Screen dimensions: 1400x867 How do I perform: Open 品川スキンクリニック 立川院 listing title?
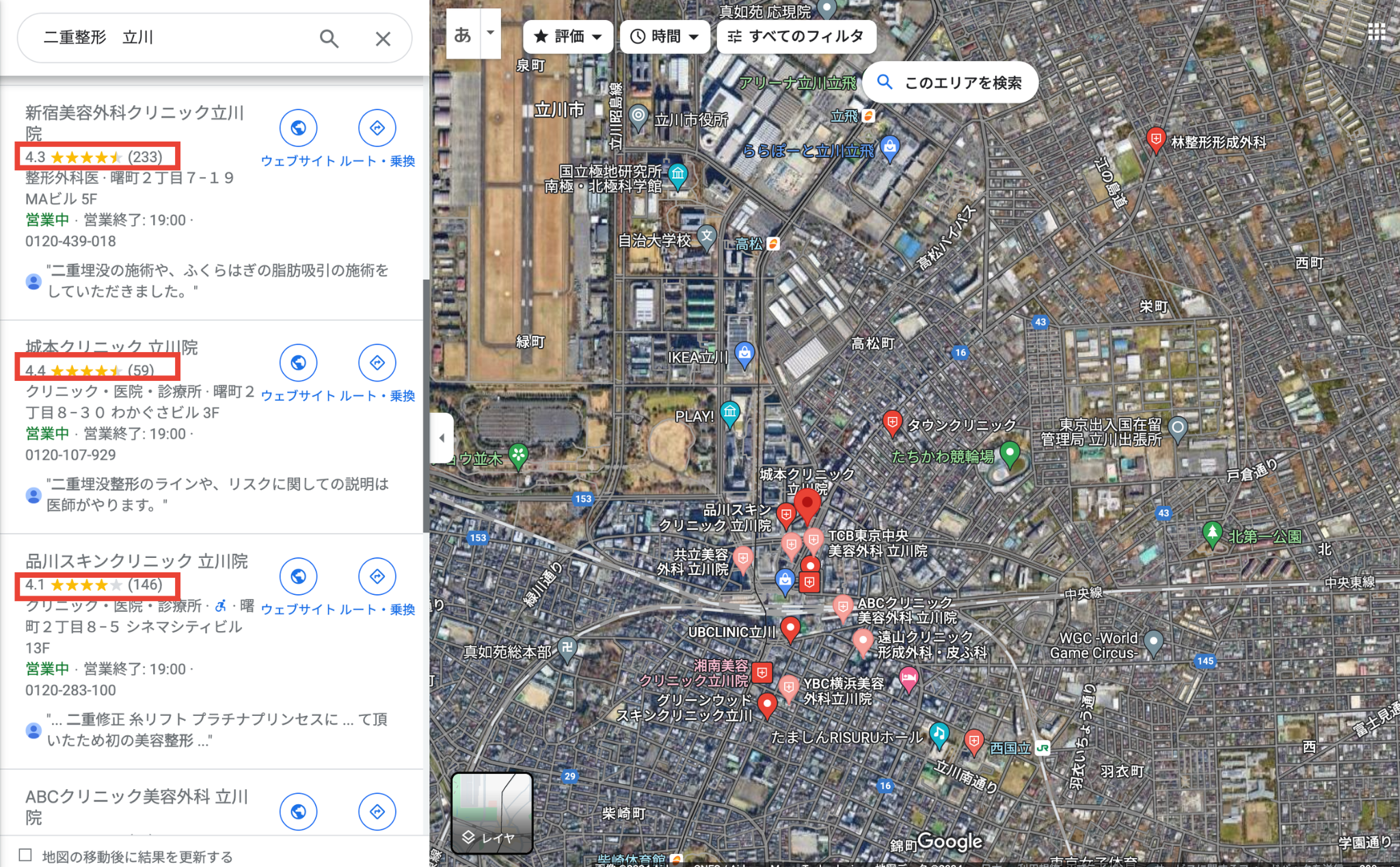(x=137, y=561)
